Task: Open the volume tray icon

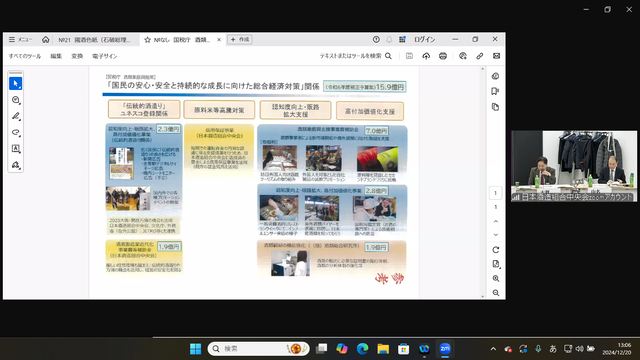Action: [x=580, y=349]
